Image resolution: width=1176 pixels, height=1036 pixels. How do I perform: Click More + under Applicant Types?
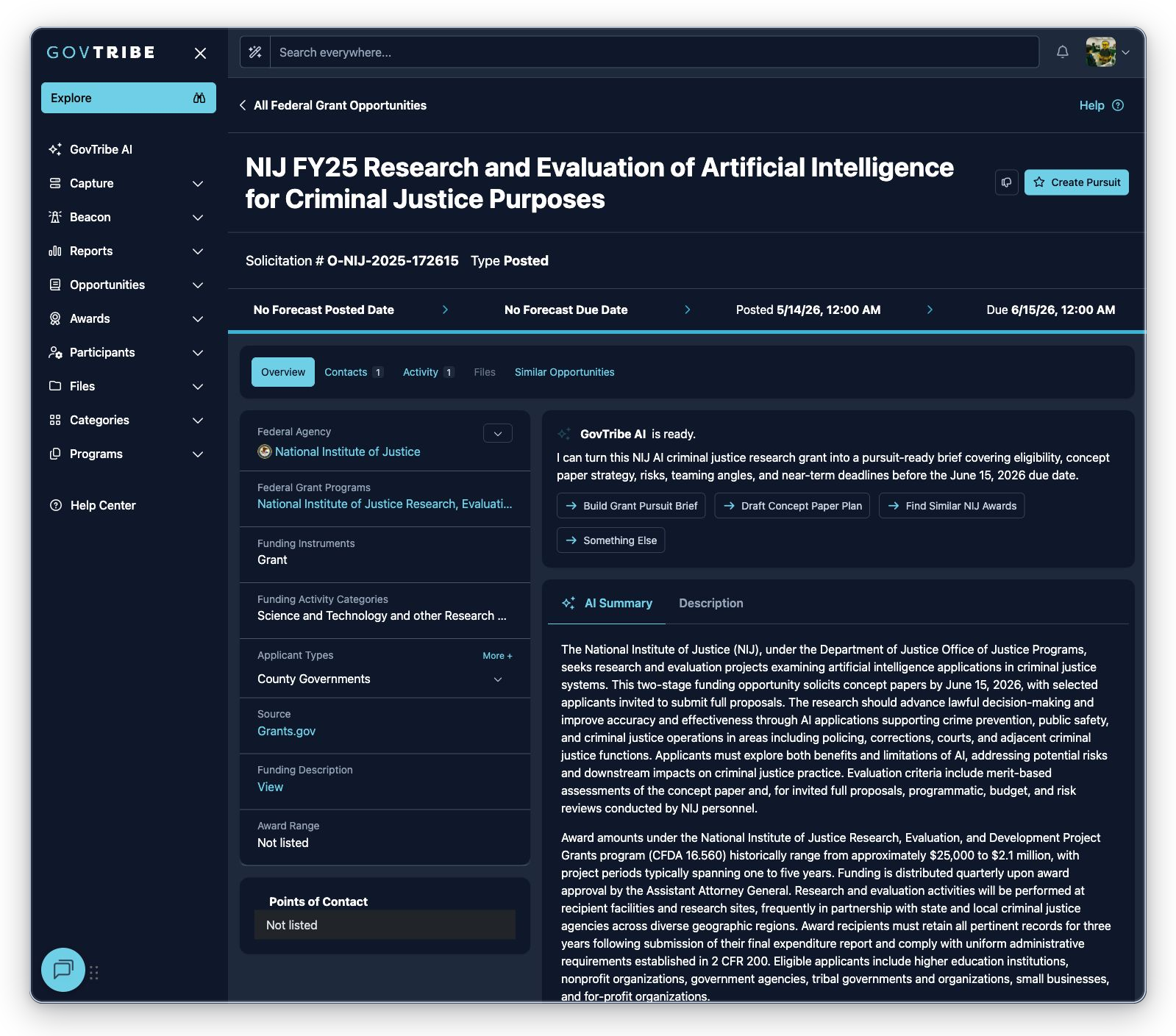[x=497, y=656]
